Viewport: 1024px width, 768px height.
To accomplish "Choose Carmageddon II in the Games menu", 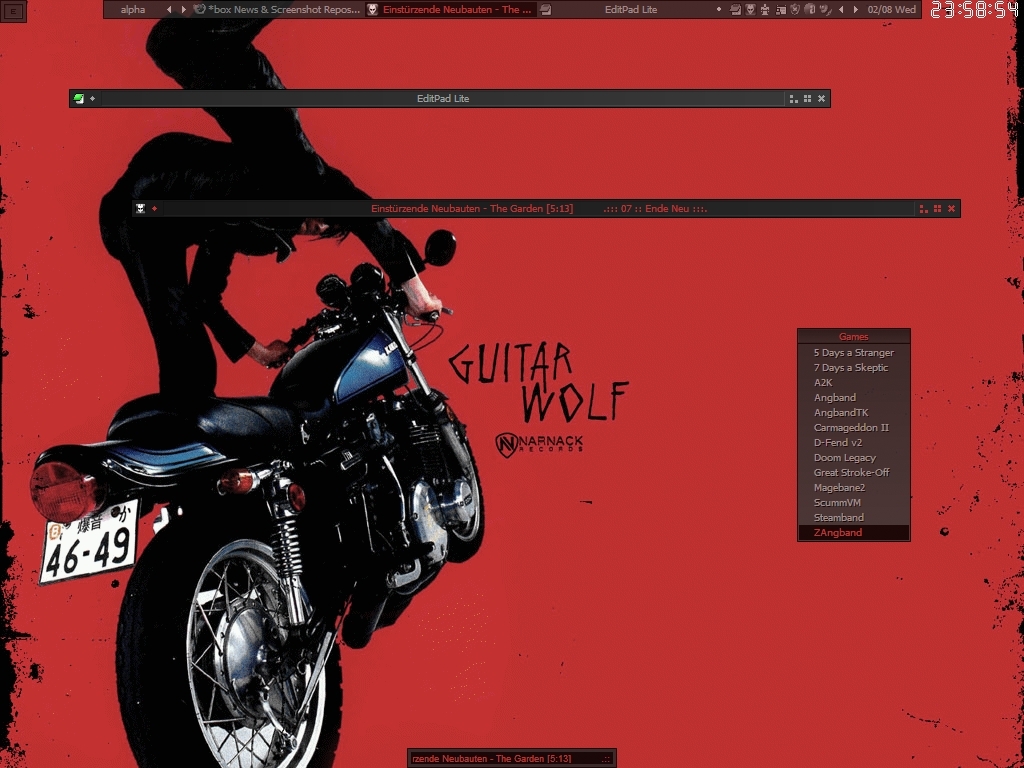I will 851,428.
